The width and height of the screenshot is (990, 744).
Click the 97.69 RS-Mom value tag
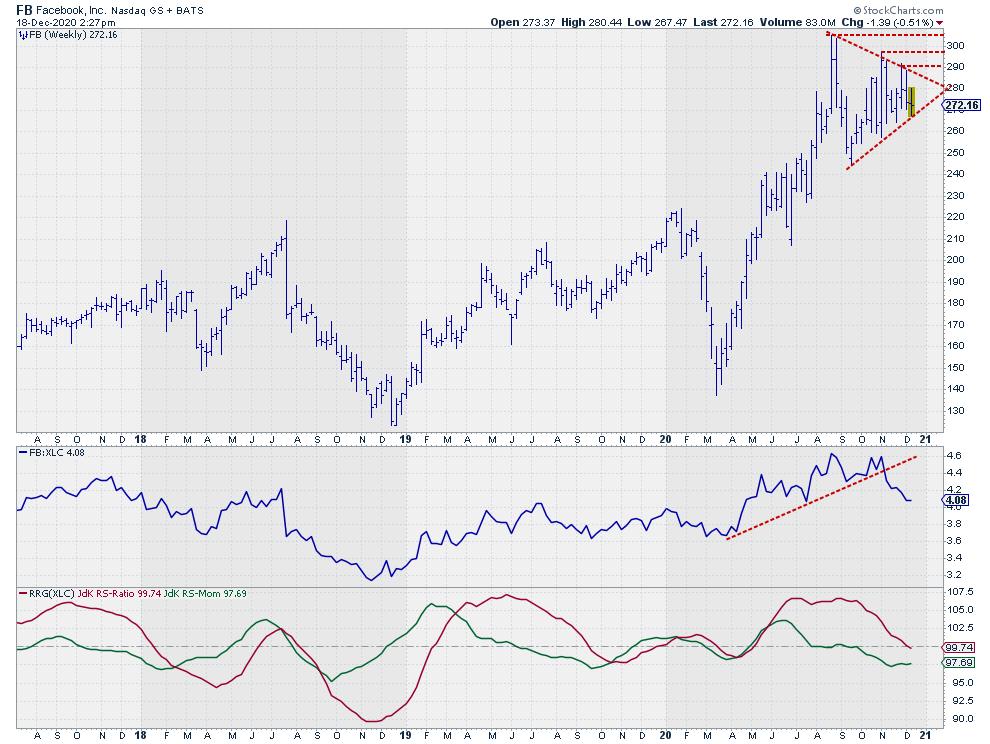(957, 662)
